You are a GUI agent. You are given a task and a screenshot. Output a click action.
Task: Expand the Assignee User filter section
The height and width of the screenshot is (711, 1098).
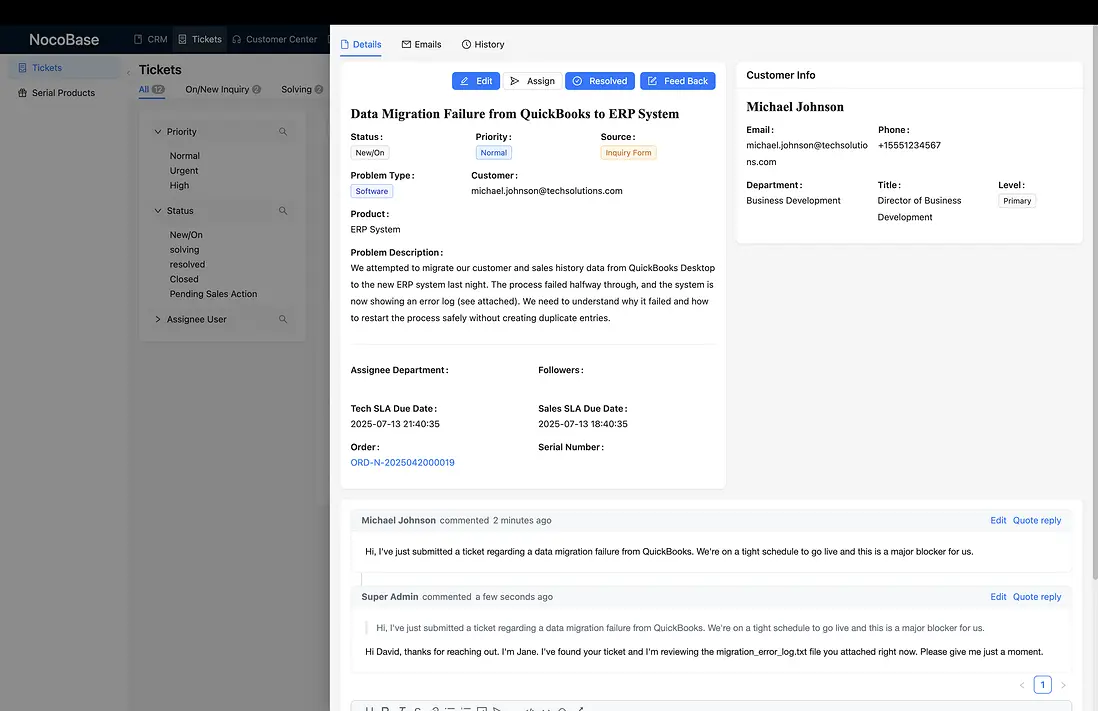click(157, 319)
